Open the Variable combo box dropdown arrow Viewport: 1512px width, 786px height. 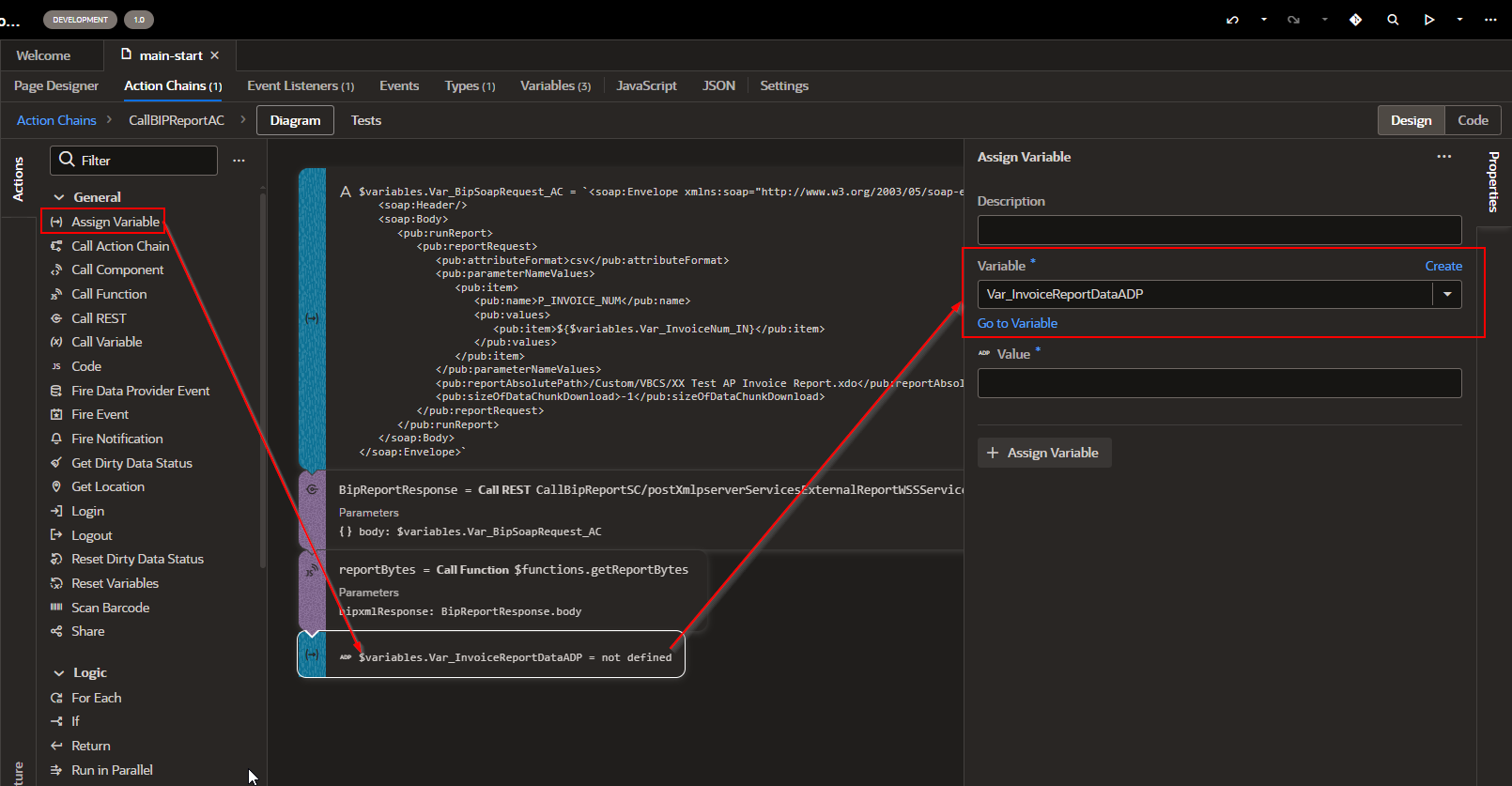point(1447,294)
